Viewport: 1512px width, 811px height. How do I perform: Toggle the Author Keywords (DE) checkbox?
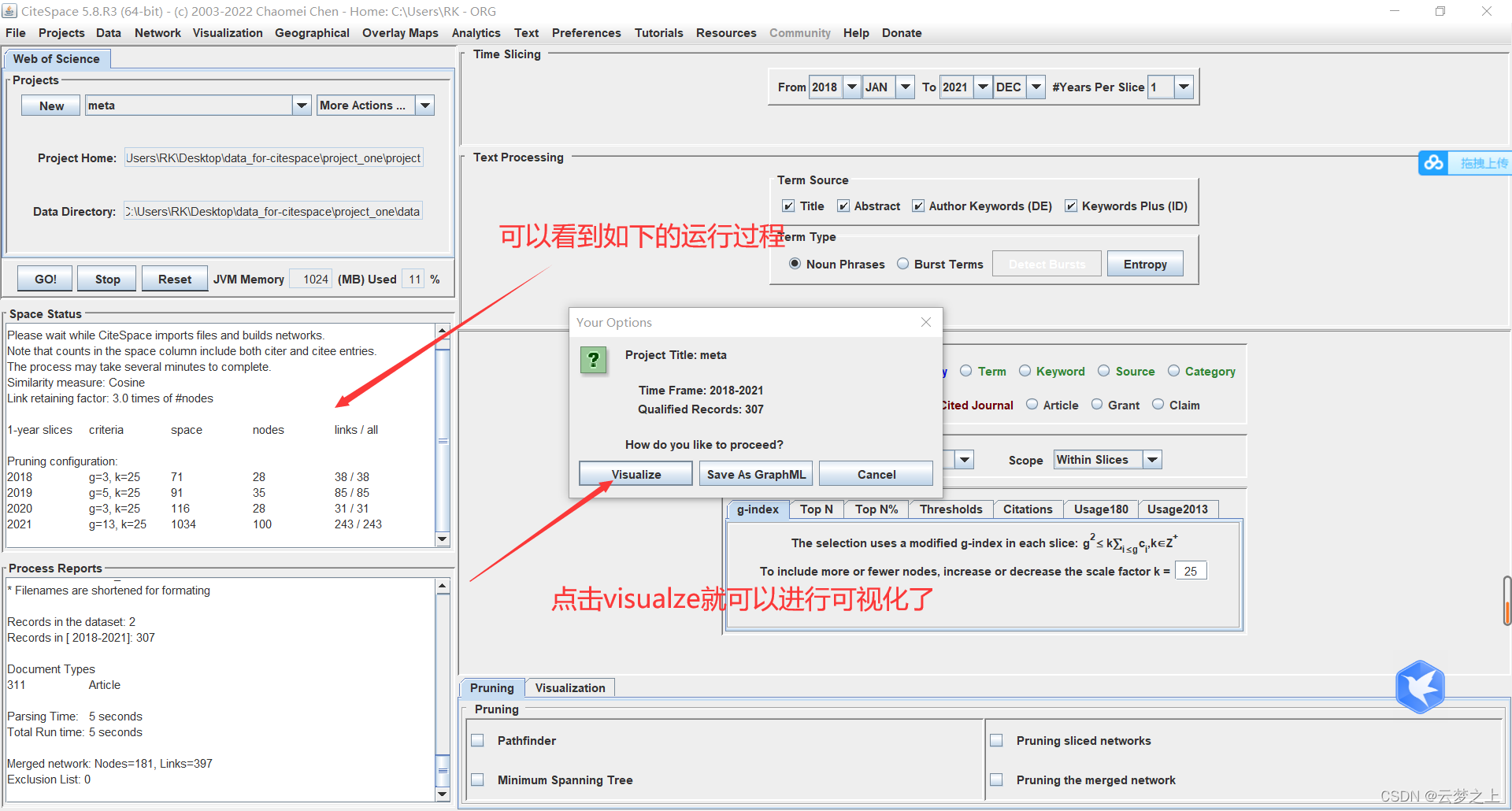918,206
